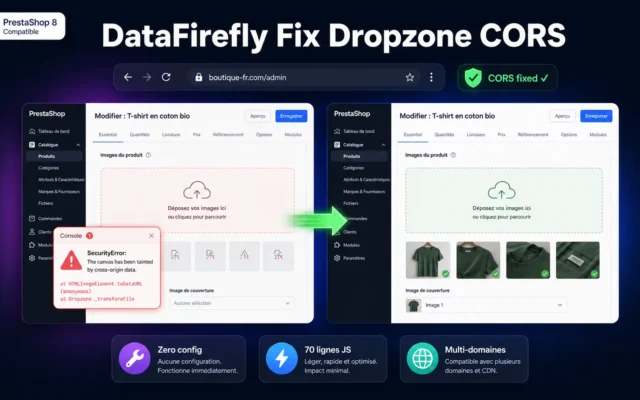The image size is (640, 400).
Task: Collapse Catalogue section in right panel
Action: 383,145
